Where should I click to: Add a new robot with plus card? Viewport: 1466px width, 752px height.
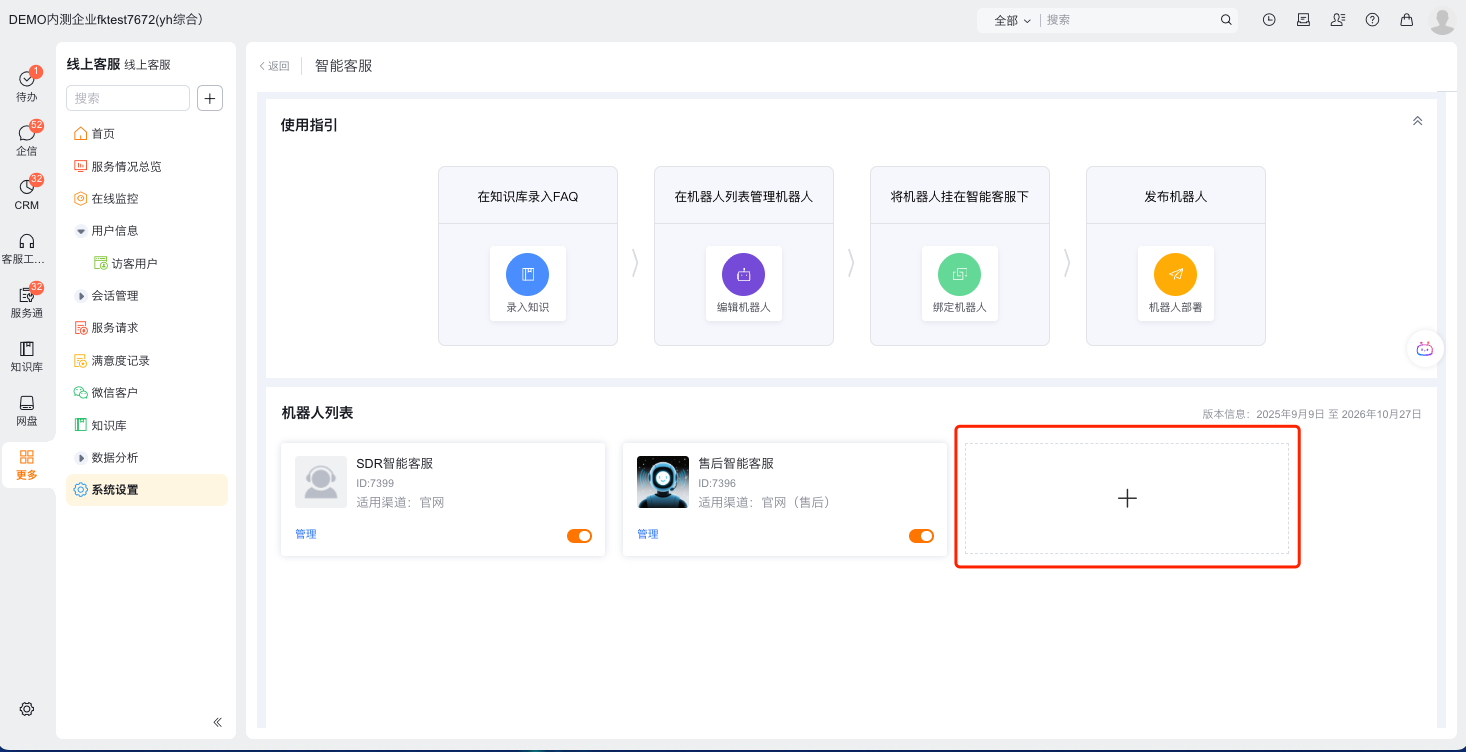point(1127,498)
